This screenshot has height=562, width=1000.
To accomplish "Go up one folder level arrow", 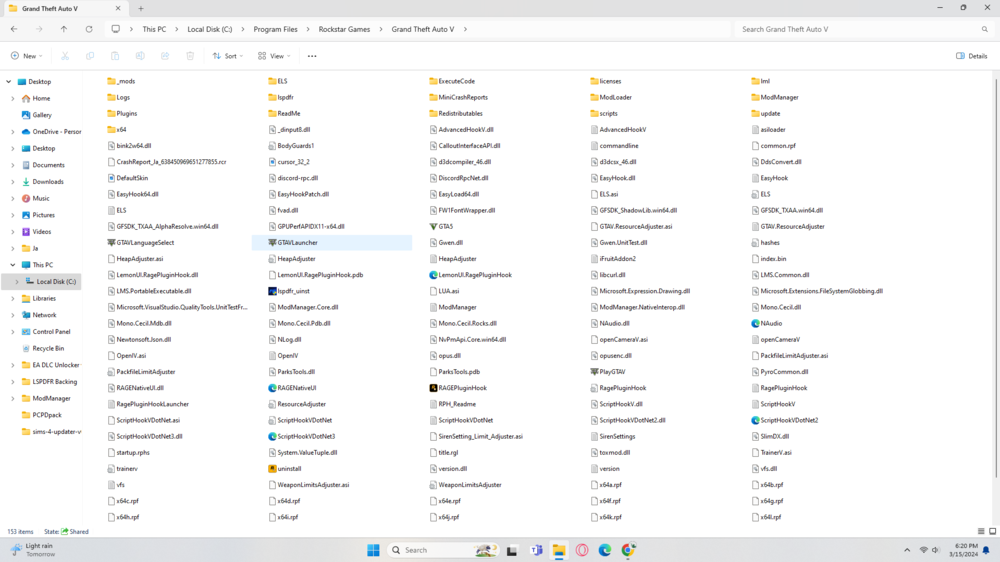I will pyautogui.click(x=64, y=29).
